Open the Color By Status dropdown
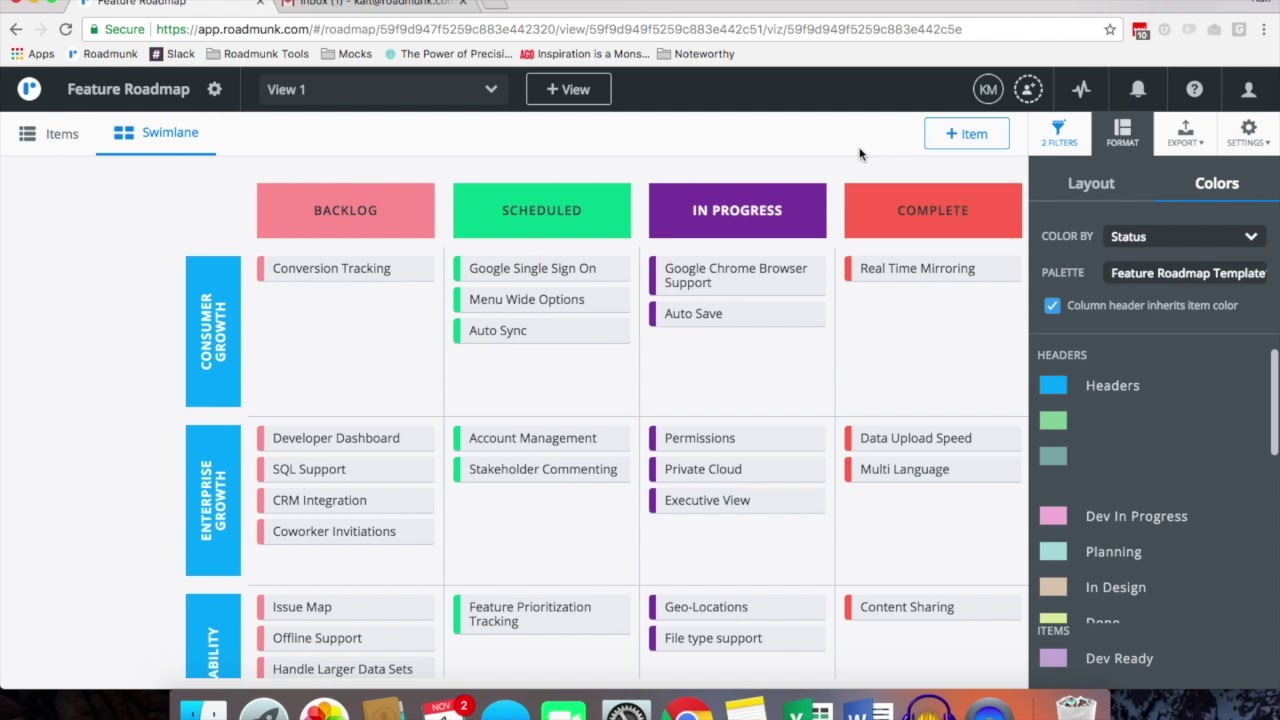The width and height of the screenshot is (1280, 720). click(x=1184, y=236)
